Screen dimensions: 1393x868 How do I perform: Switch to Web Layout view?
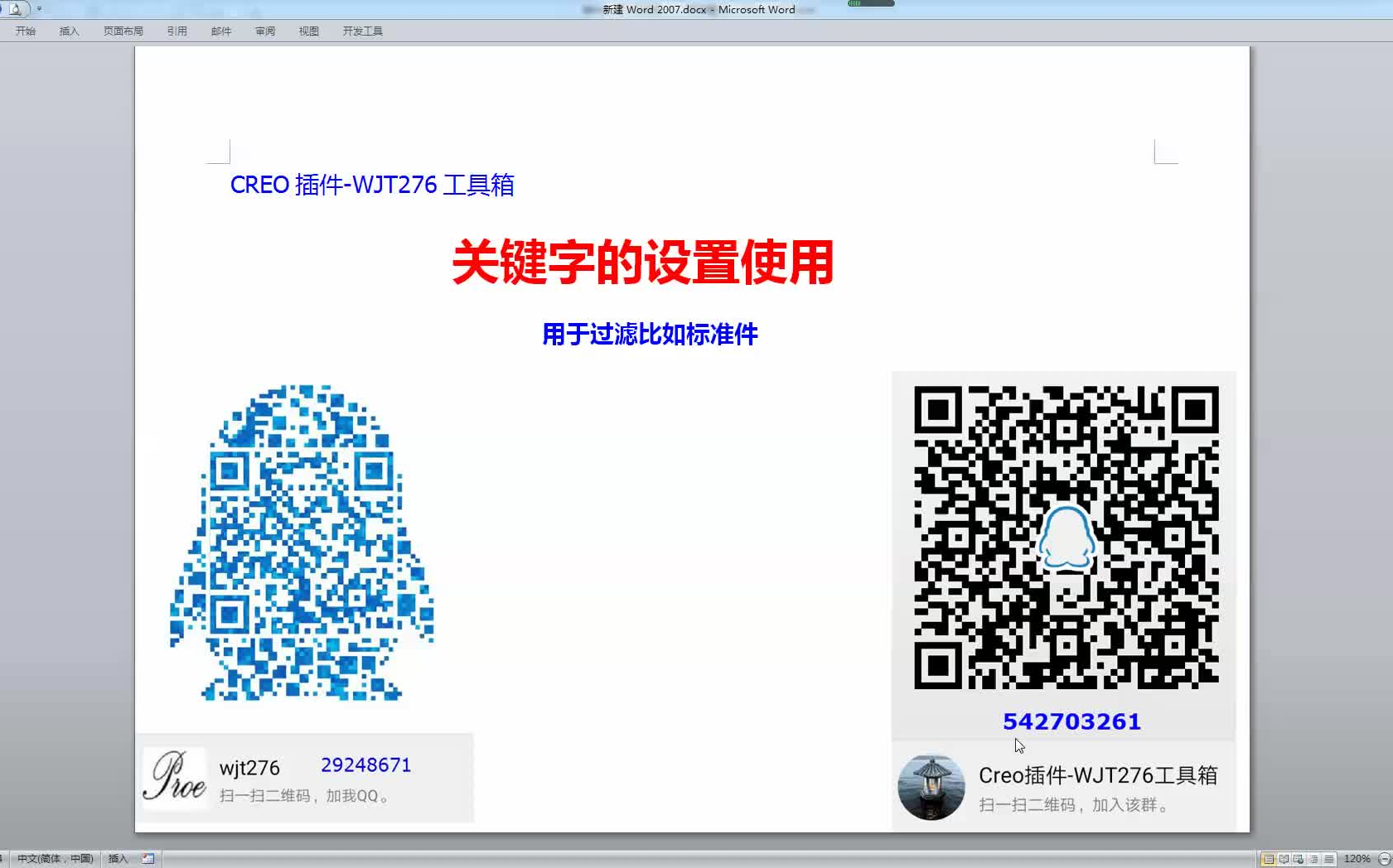1299,859
